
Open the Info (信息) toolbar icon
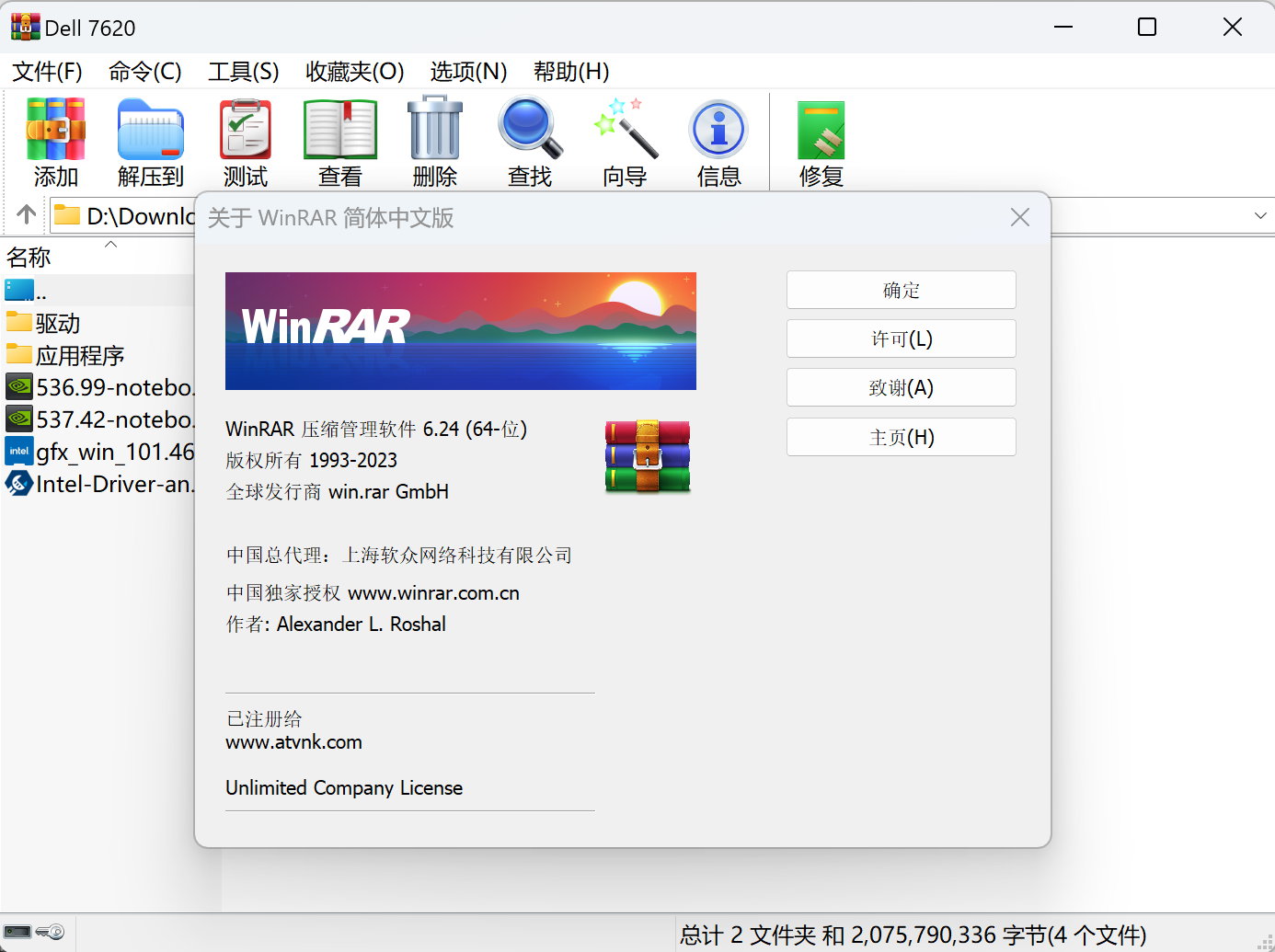pyautogui.click(x=719, y=130)
